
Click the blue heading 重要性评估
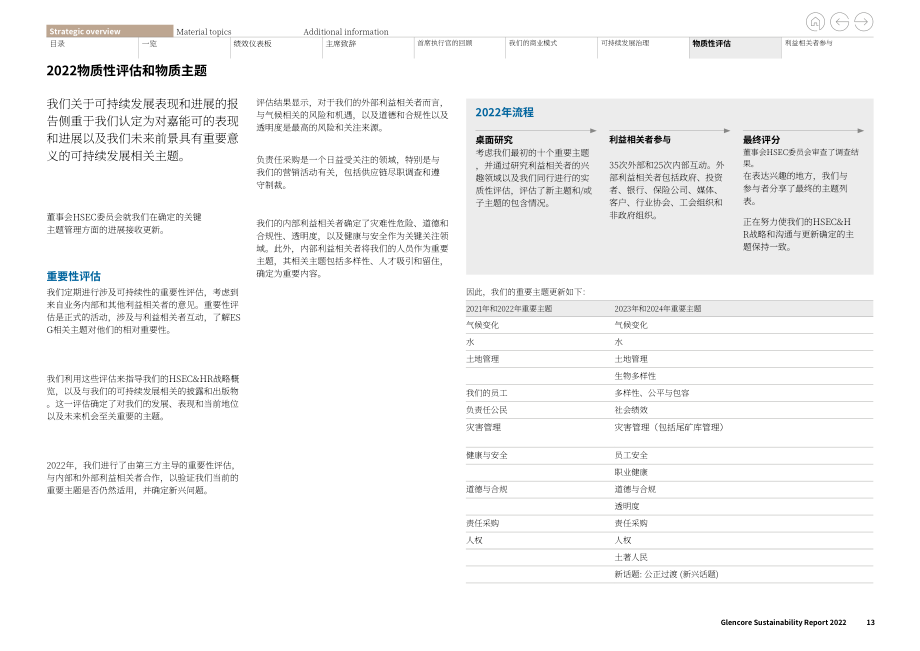[74, 276]
